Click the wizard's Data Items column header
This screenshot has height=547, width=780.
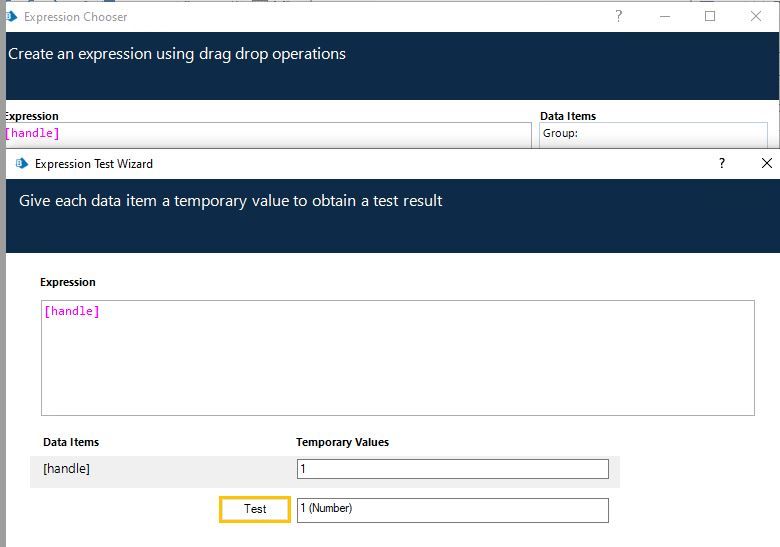tap(71, 442)
